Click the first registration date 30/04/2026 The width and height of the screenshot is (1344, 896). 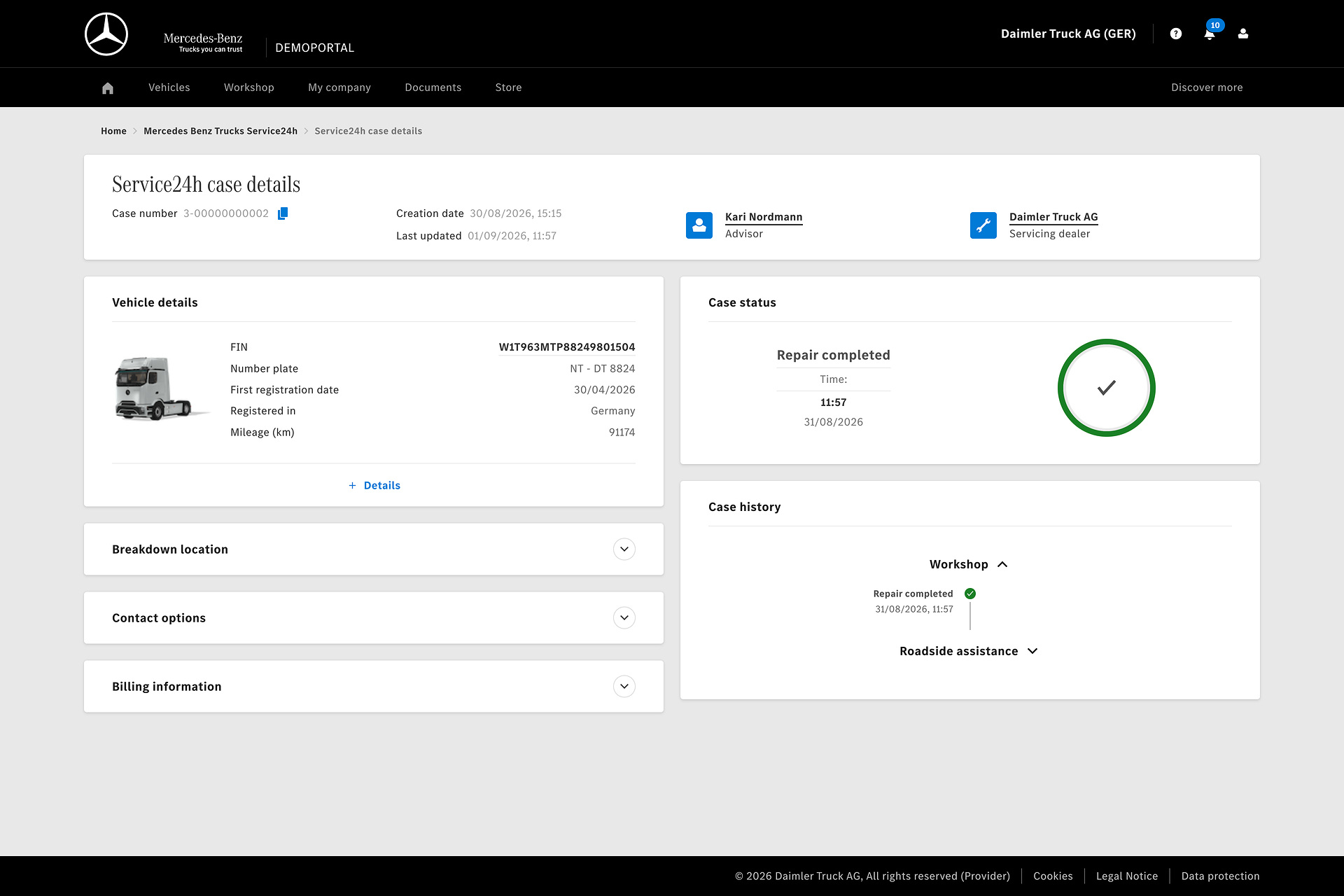tap(605, 390)
